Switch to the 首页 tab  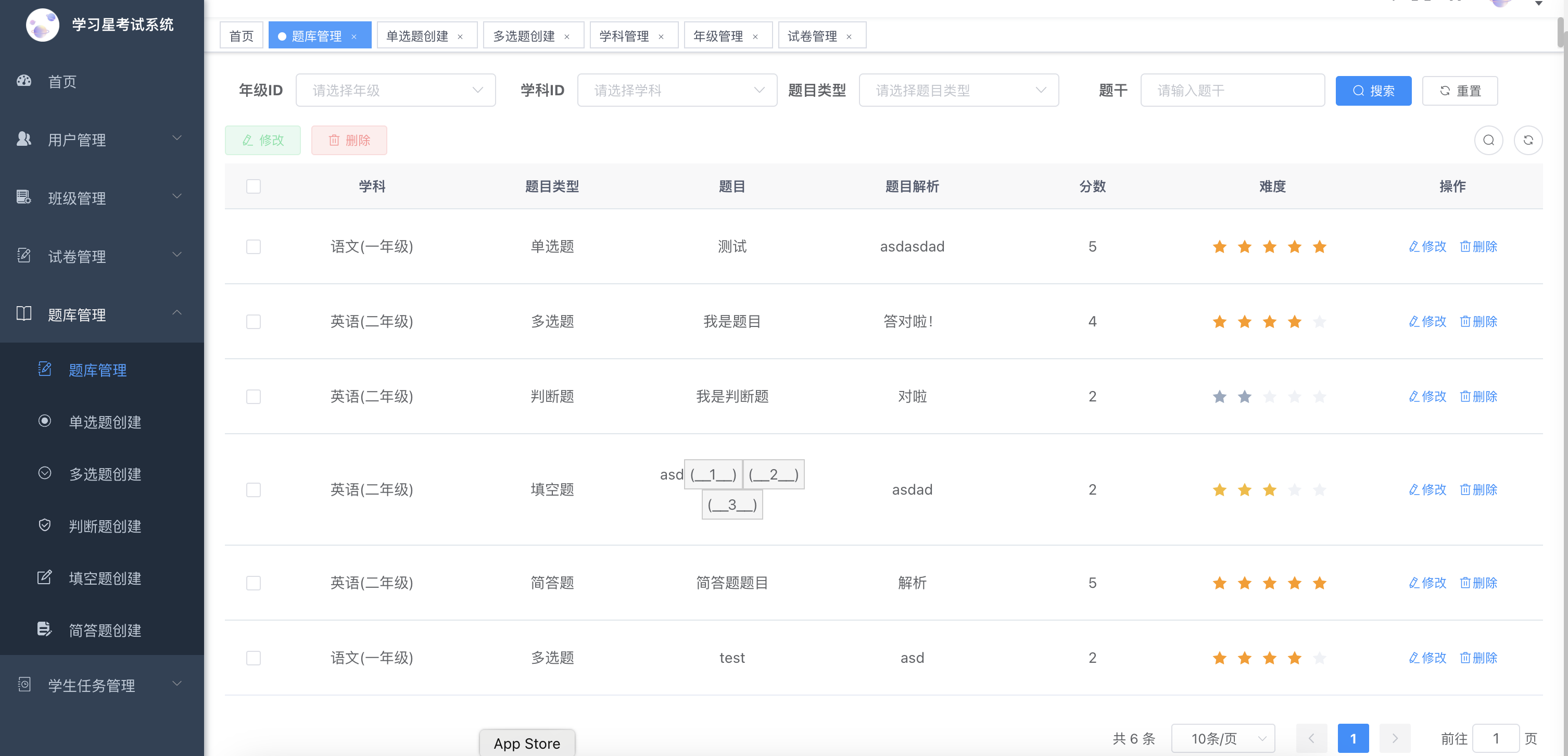point(240,36)
